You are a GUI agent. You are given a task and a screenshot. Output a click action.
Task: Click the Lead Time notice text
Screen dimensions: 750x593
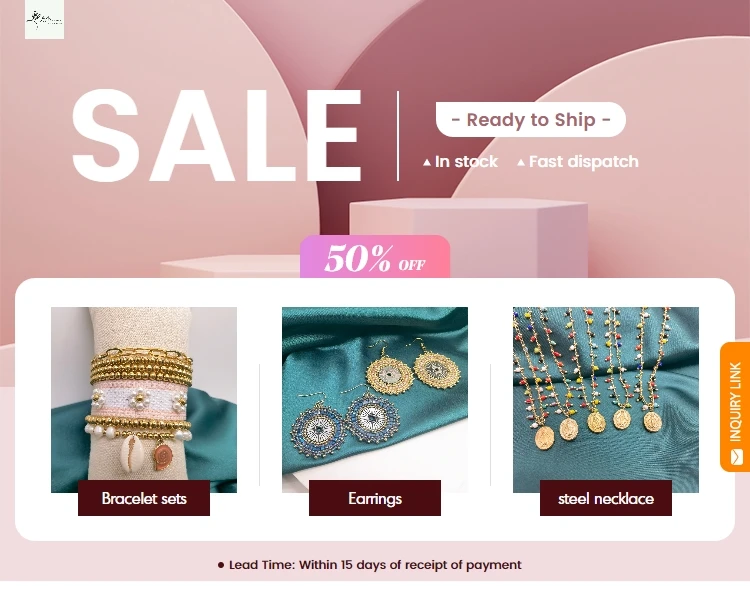[375, 565]
